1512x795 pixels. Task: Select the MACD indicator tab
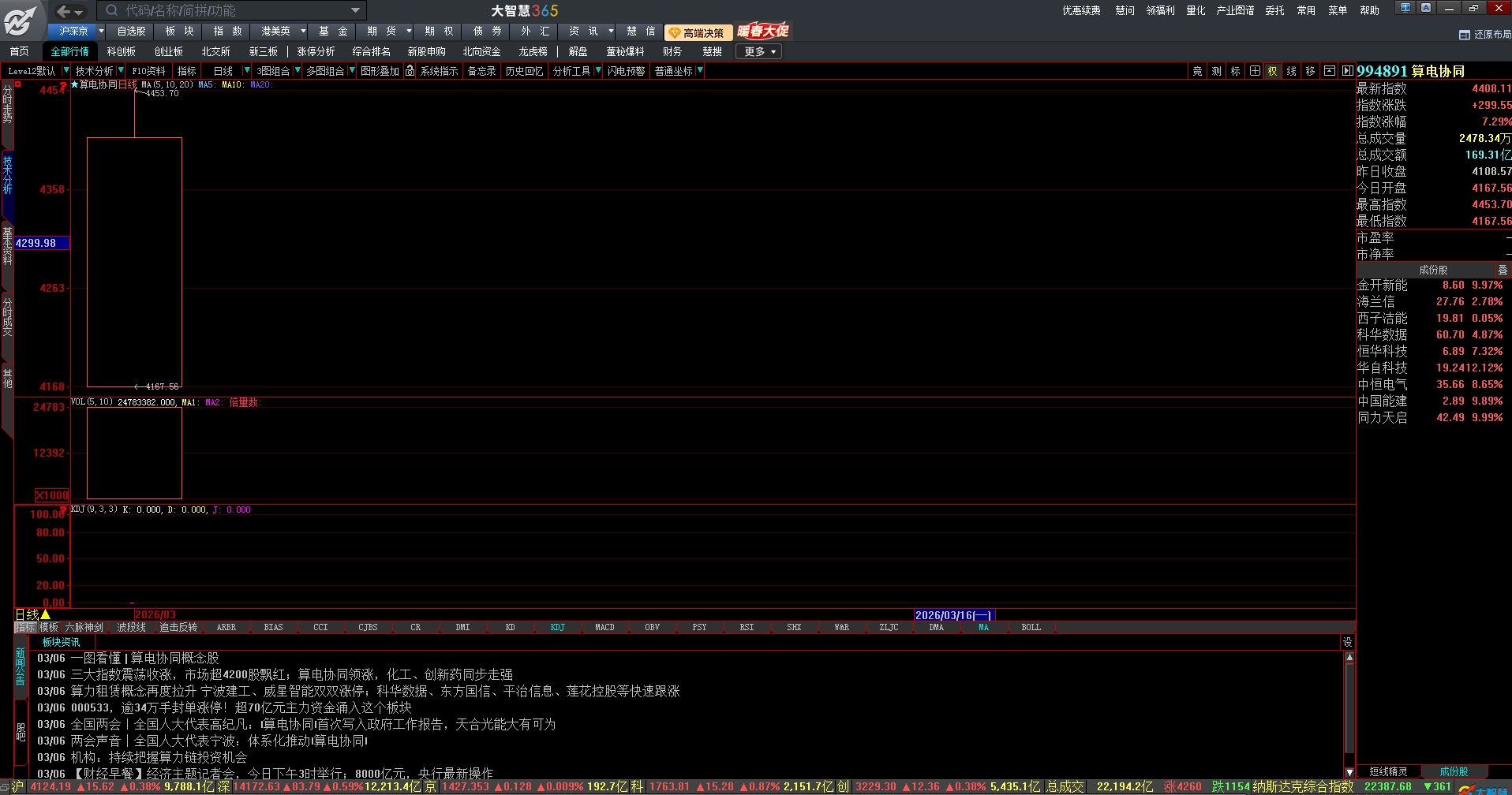(x=604, y=627)
